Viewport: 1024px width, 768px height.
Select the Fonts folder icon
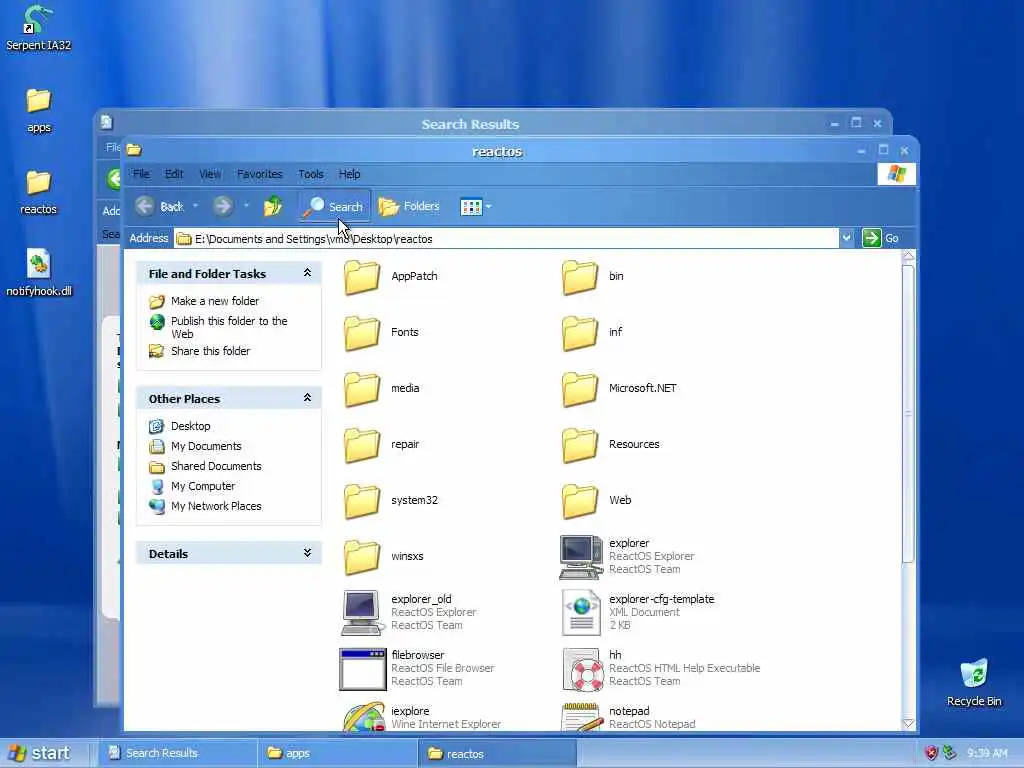(x=361, y=332)
